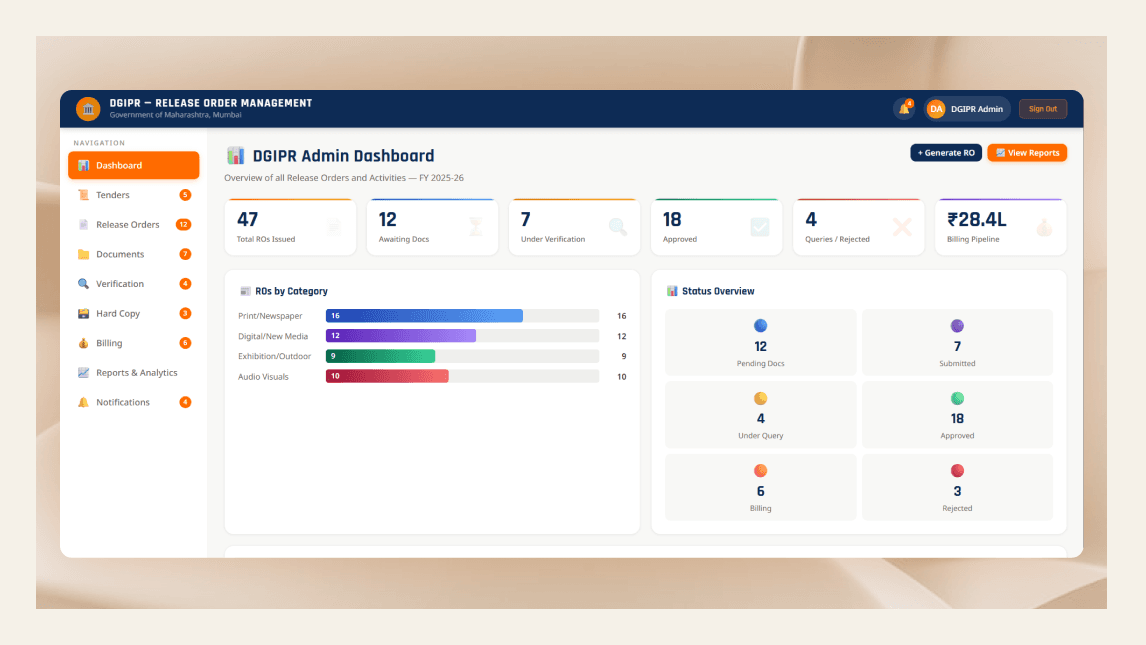Click the Tenders count badge 5

[186, 195]
